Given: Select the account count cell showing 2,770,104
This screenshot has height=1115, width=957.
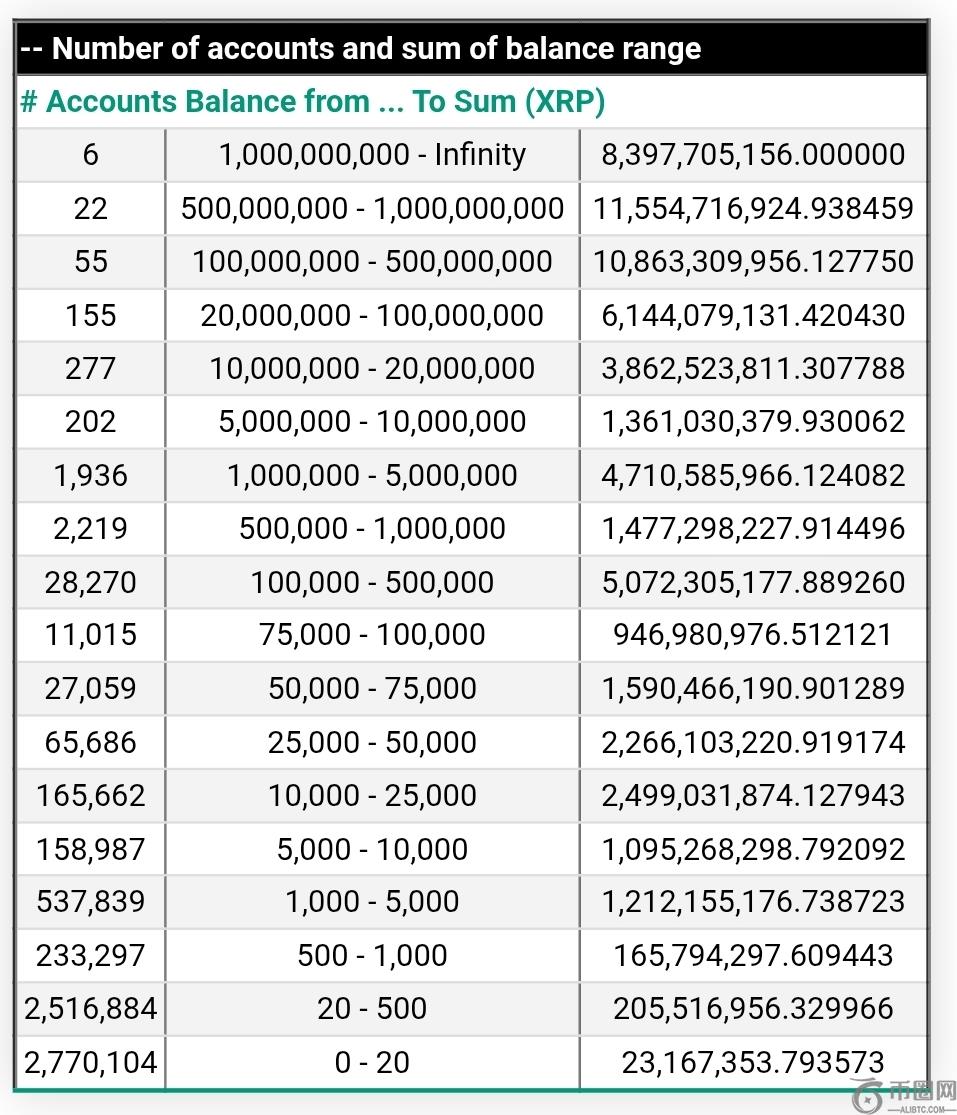Looking at the screenshot, I should pyautogui.click(x=91, y=1062).
